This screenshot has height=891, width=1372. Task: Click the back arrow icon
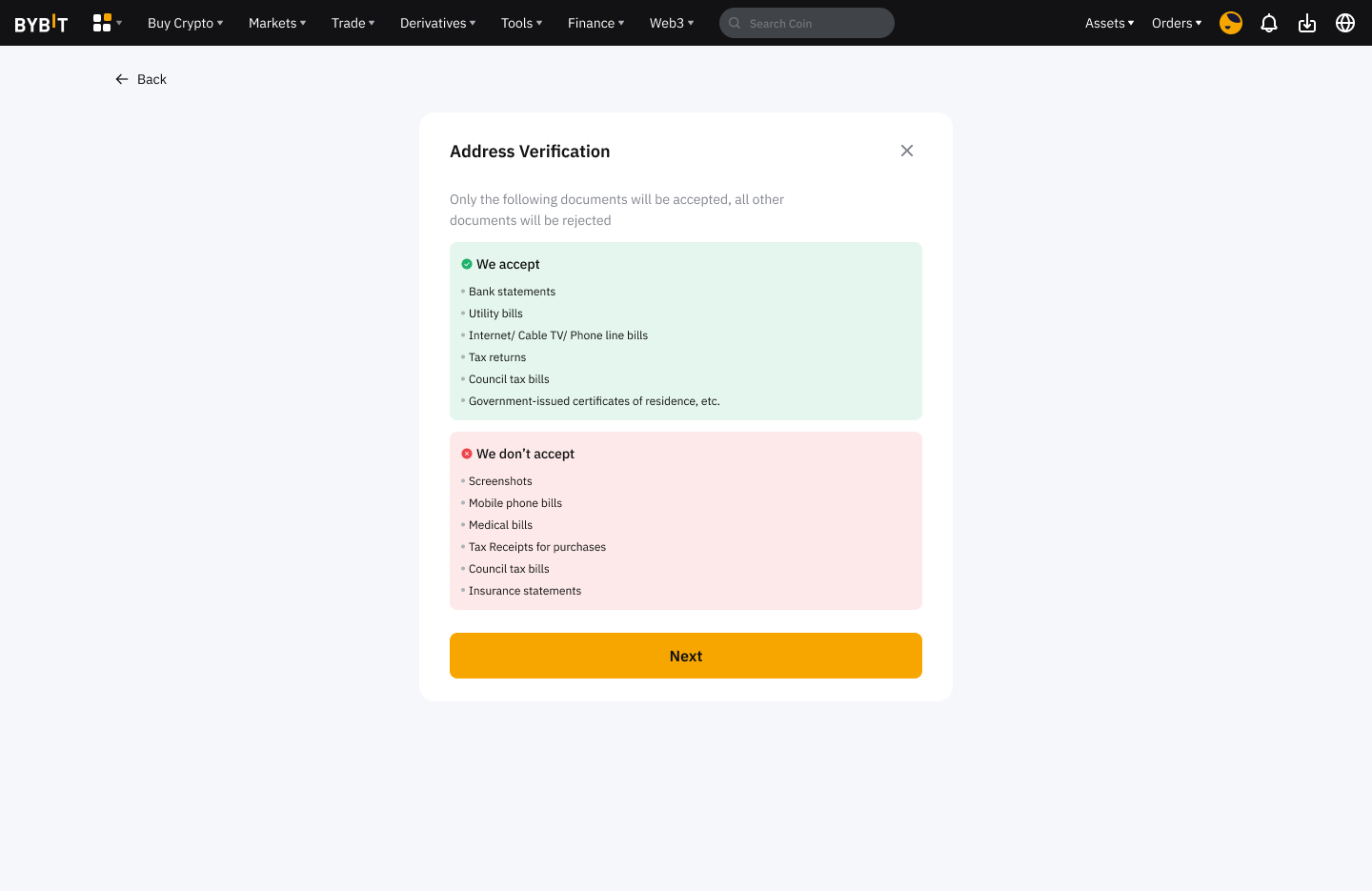click(x=122, y=79)
